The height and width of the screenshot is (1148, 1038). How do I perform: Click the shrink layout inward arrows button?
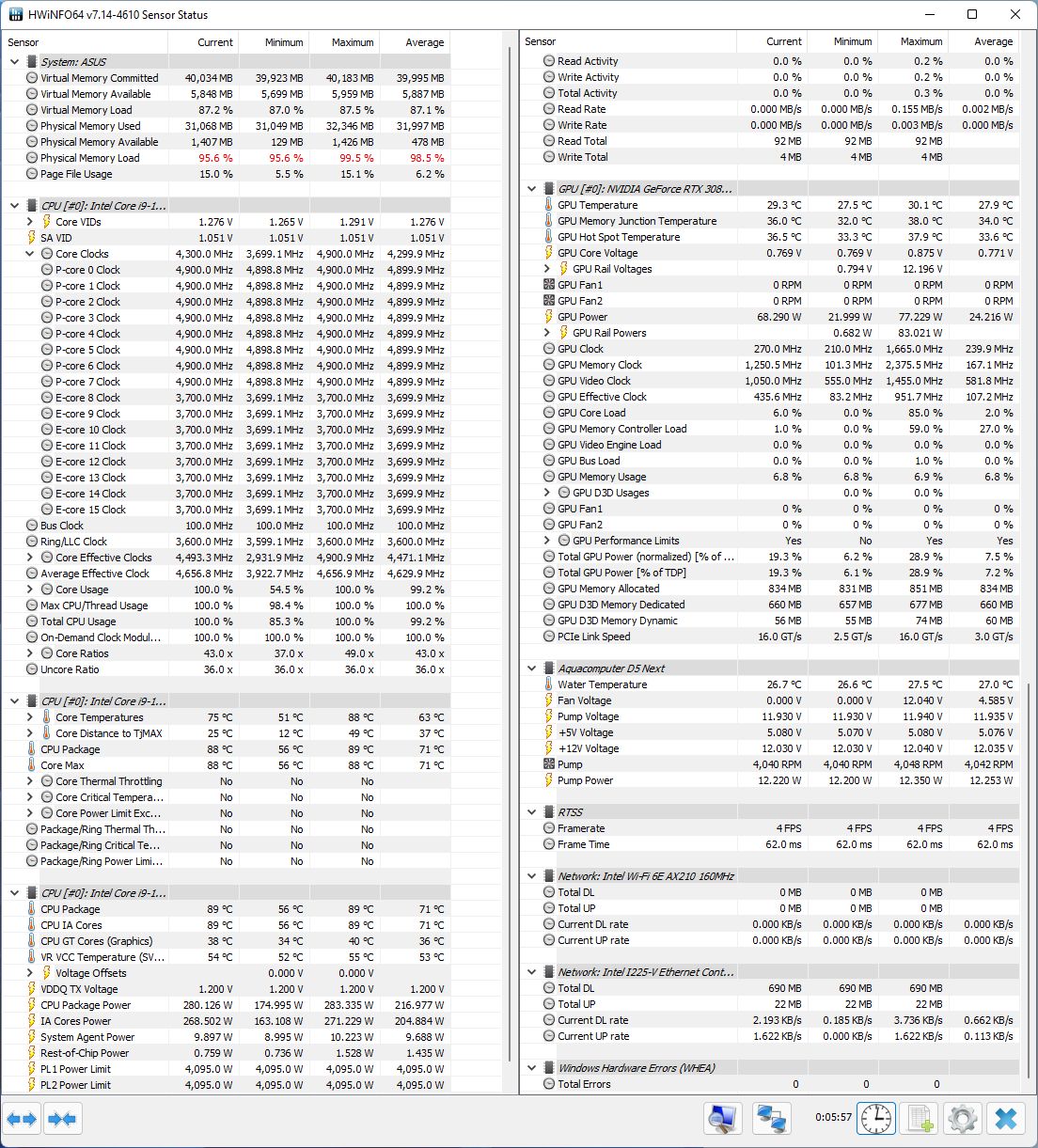click(62, 1119)
